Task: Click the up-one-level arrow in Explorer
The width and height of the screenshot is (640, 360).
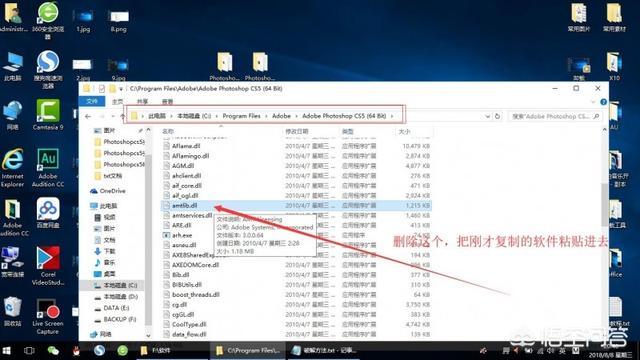Action: (122, 116)
